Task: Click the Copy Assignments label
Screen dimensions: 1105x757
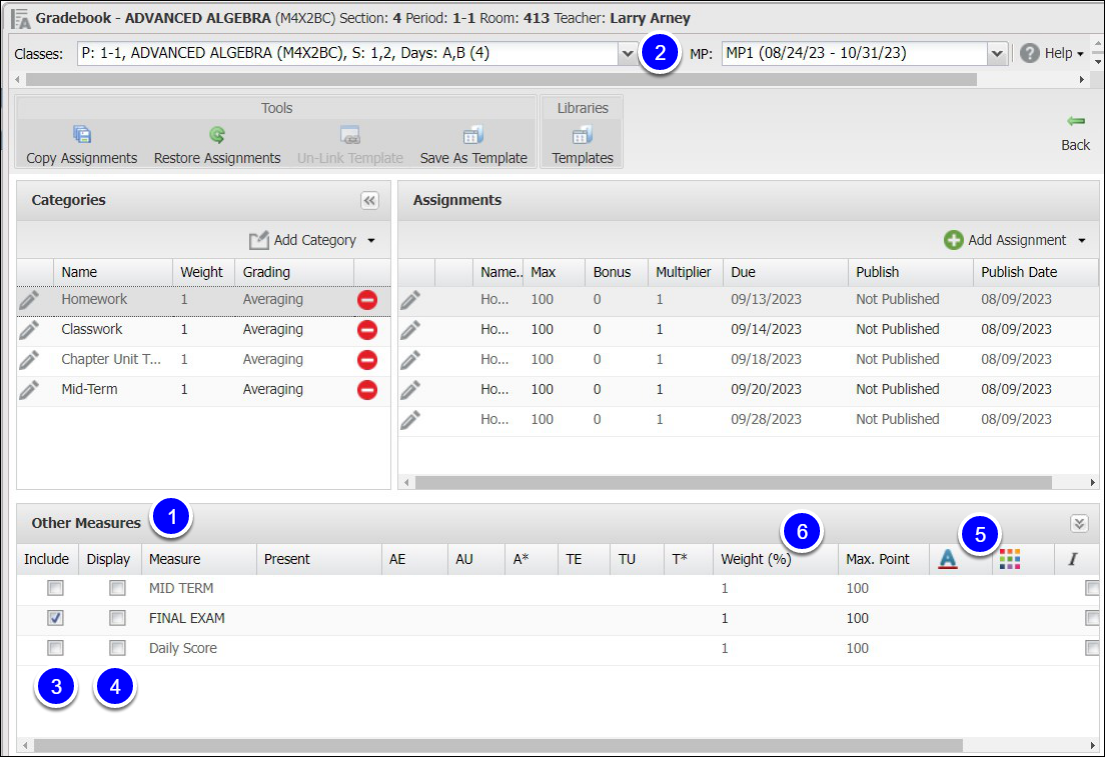Action: 82,158
